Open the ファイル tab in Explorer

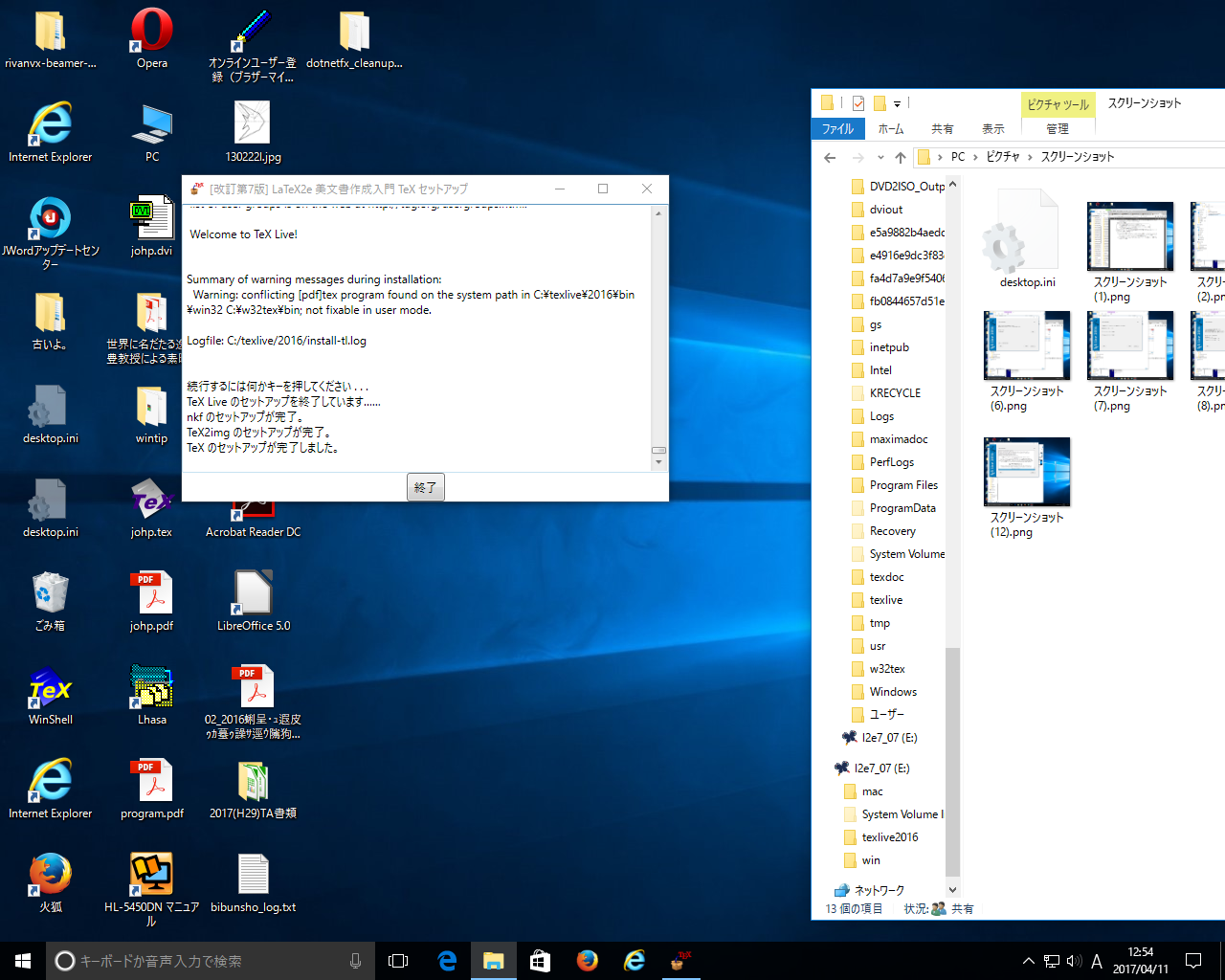pyautogui.click(x=837, y=128)
